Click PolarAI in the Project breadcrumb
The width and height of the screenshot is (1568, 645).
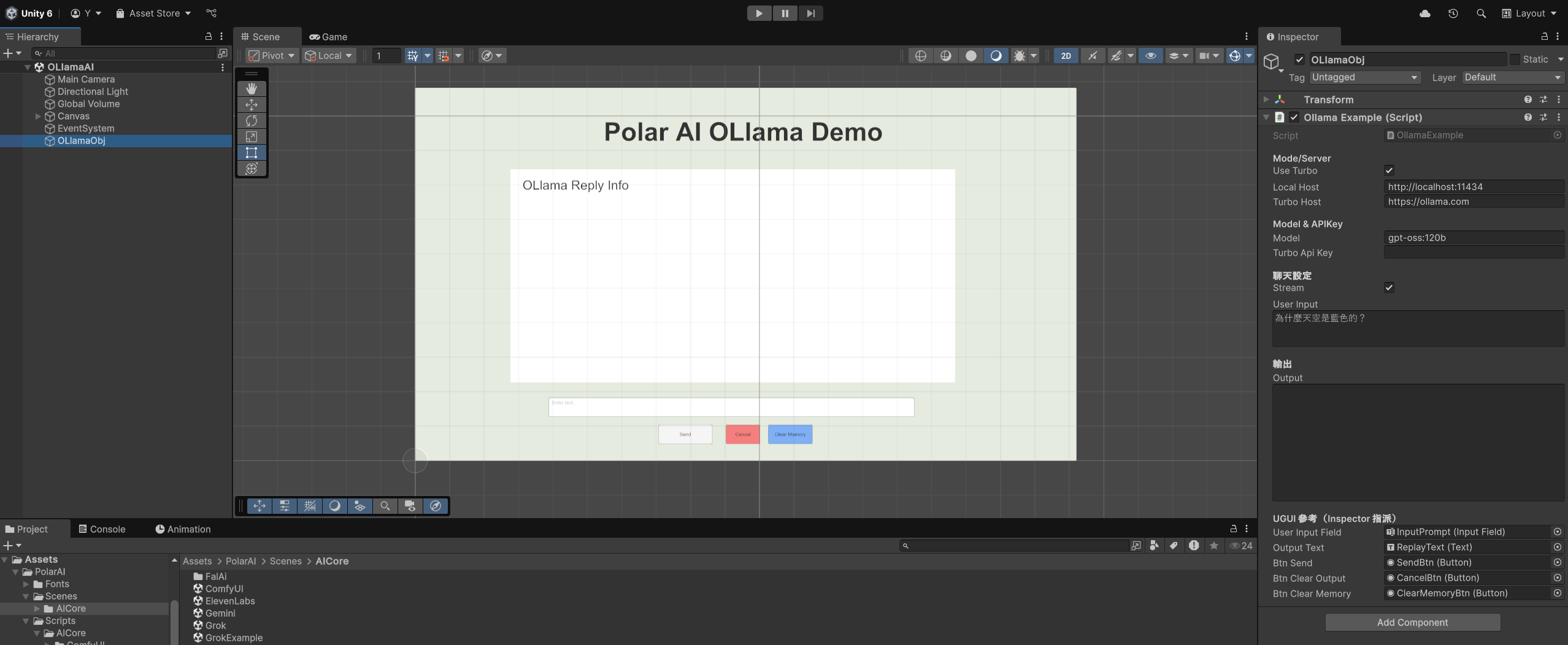(240, 561)
